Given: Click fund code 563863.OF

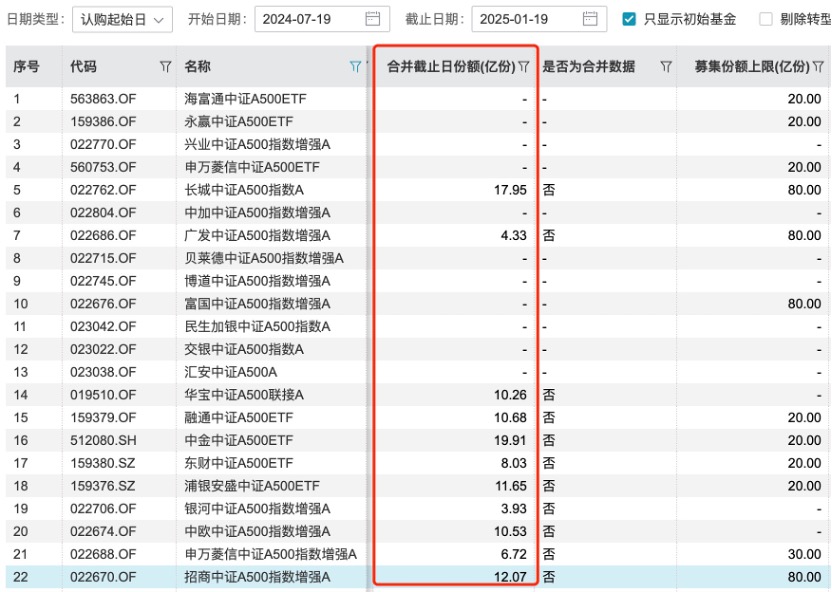Looking at the screenshot, I should point(103,99).
